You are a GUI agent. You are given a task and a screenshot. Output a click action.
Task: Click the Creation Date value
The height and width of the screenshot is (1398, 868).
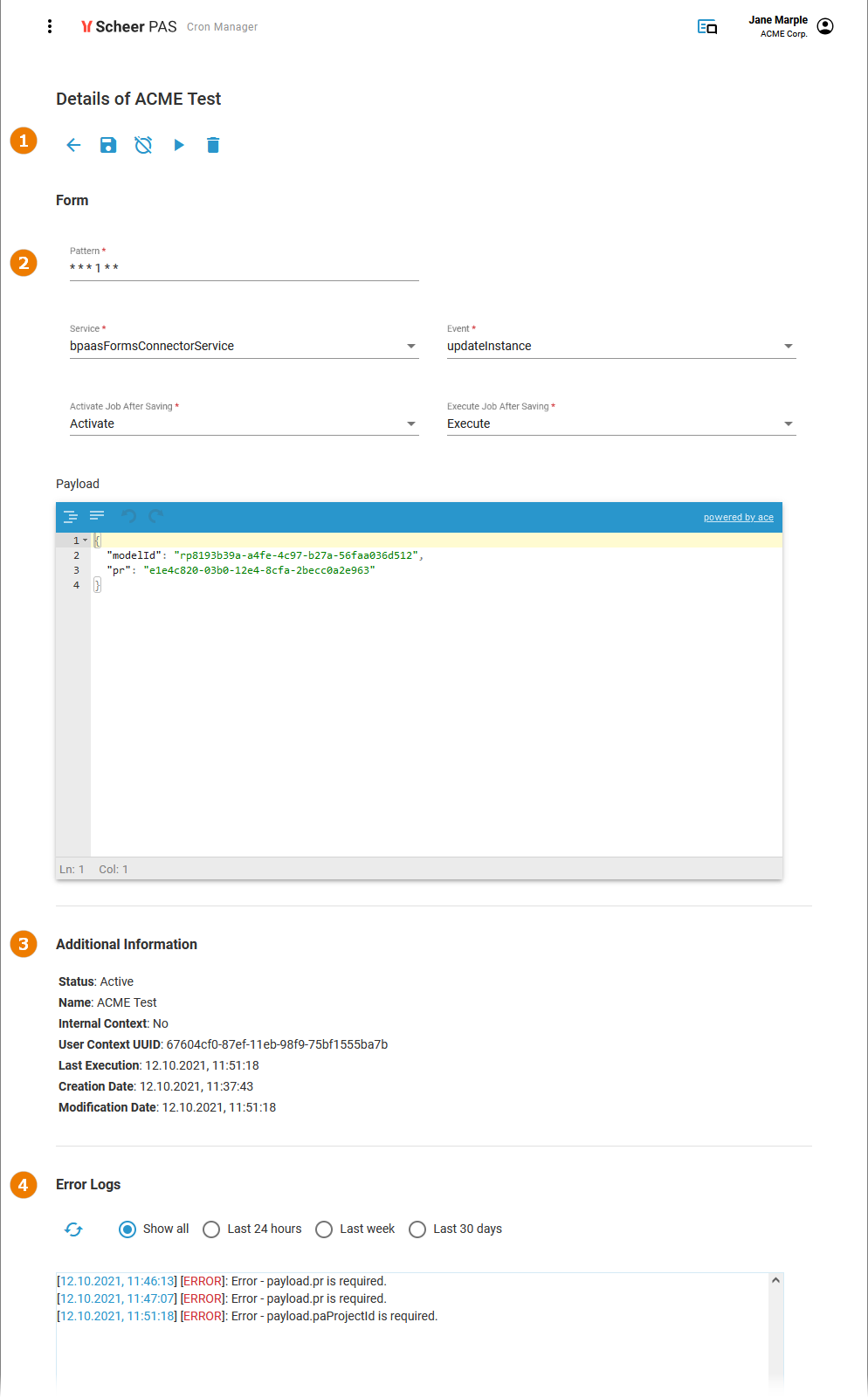[x=196, y=1086]
